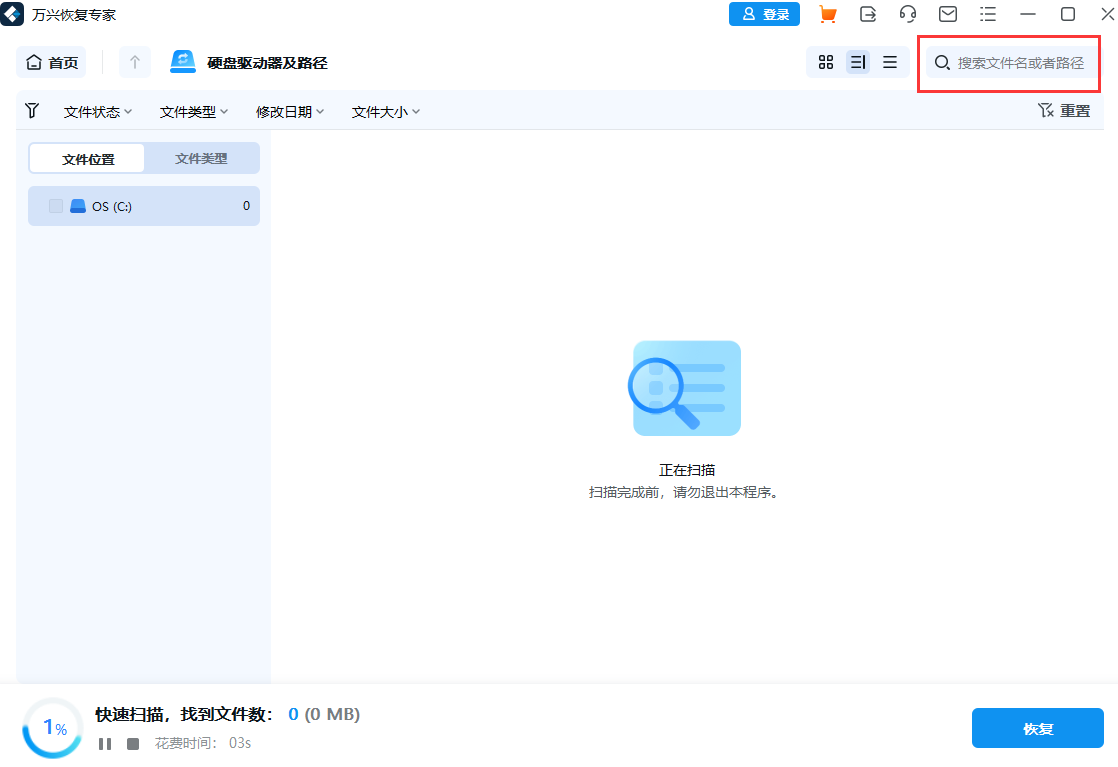Click the search magnifier in search box

[941, 62]
